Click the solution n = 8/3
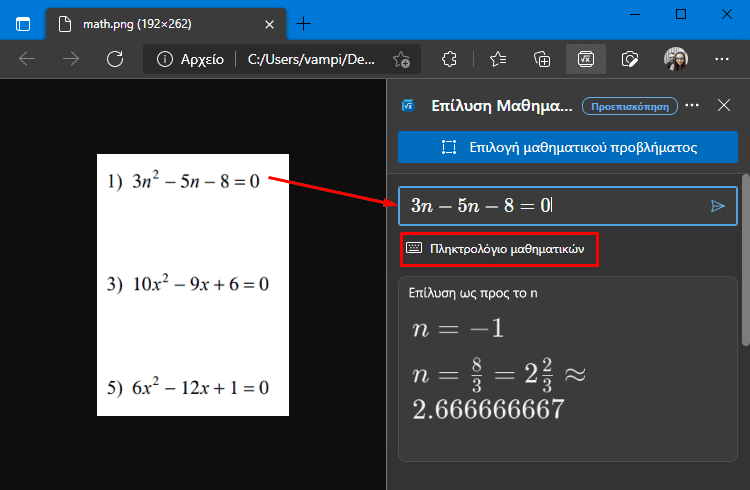Screen dimensions: 750x490 tap(499, 374)
